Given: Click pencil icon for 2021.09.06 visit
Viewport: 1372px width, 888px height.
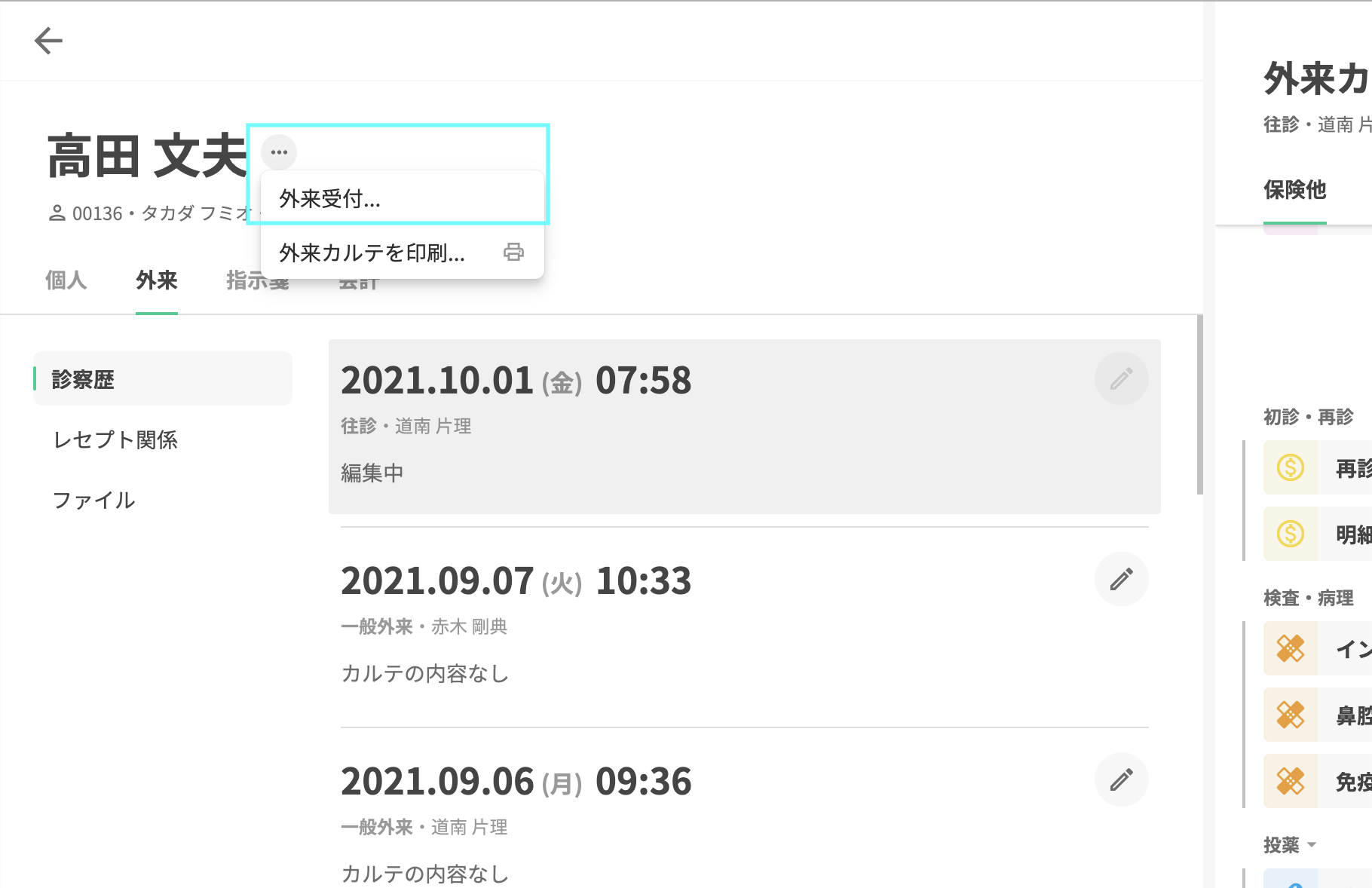Looking at the screenshot, I should point(1121,779).
